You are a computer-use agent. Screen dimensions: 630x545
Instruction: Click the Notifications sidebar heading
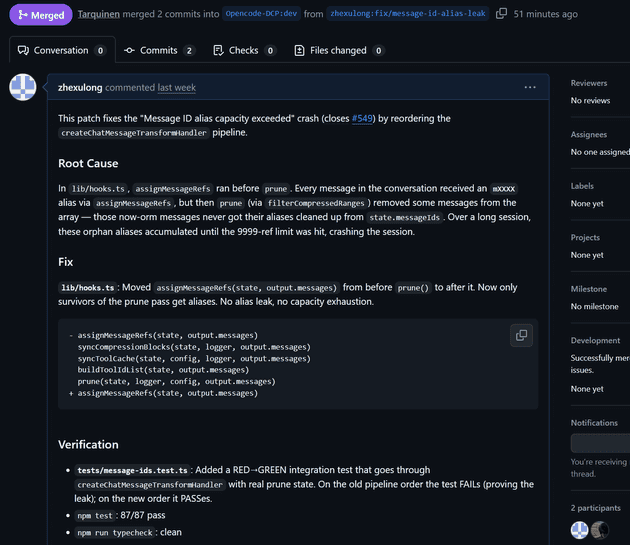coord(594,423)
